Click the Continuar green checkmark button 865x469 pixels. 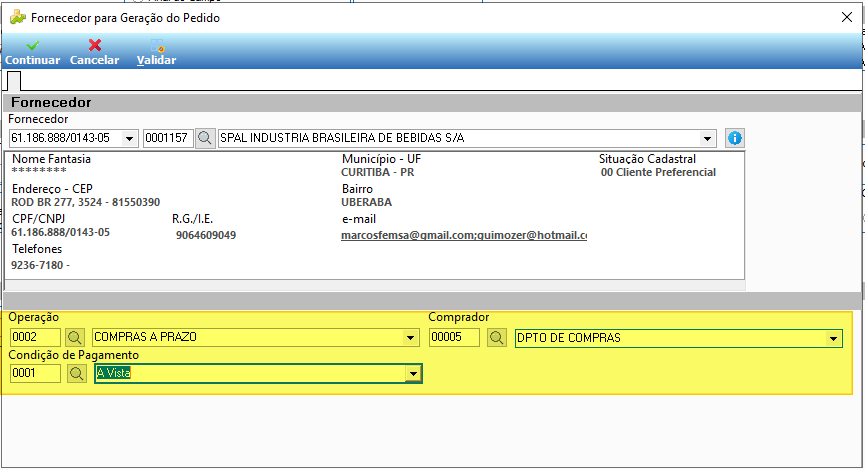tap(33, 52)
